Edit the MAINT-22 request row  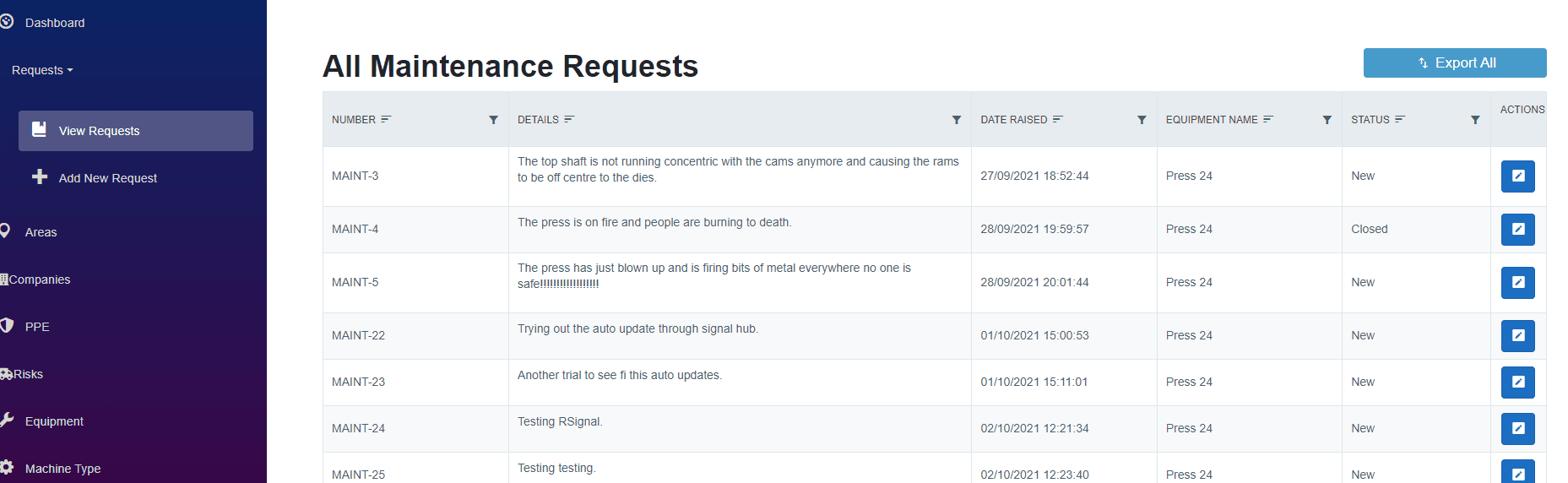1517,336
